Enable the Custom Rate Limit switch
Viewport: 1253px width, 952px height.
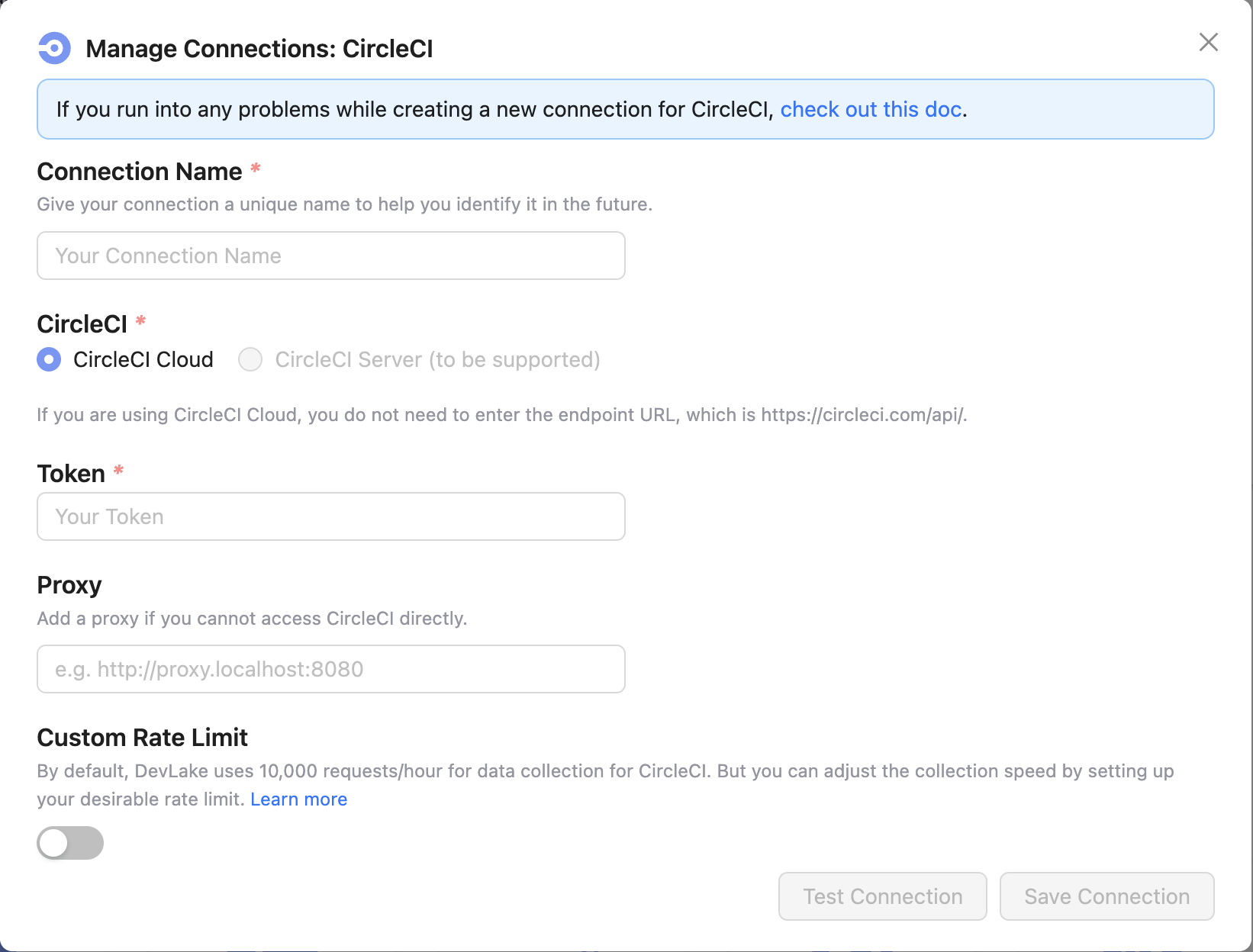(x=70, y=843)
